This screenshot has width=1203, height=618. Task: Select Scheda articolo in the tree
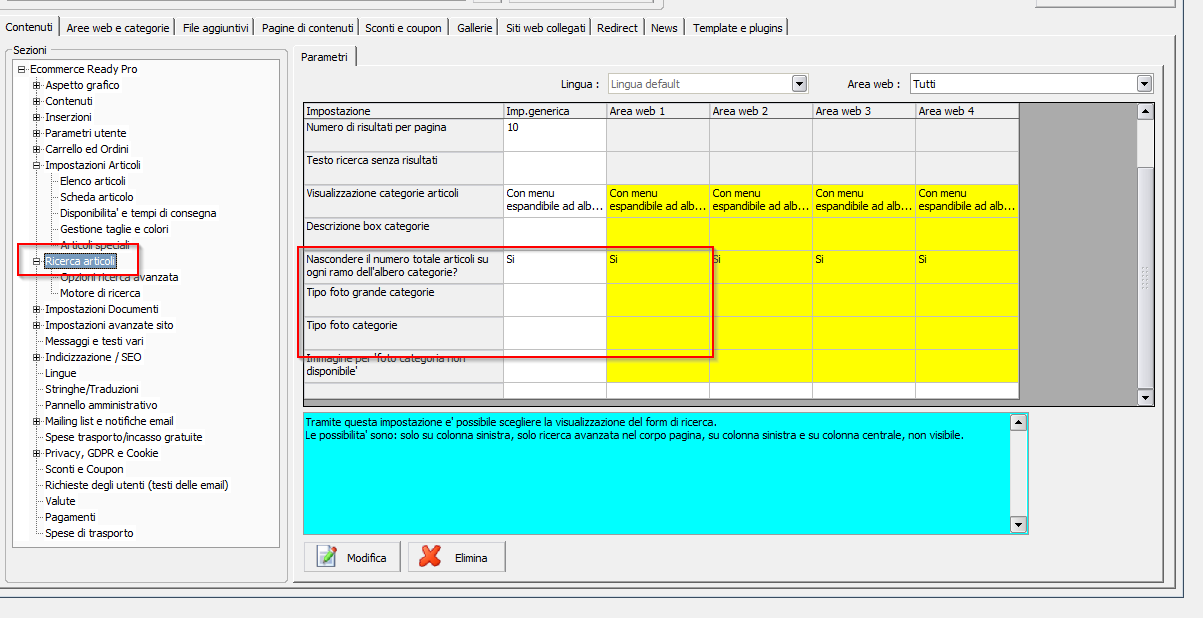(96, 197)
